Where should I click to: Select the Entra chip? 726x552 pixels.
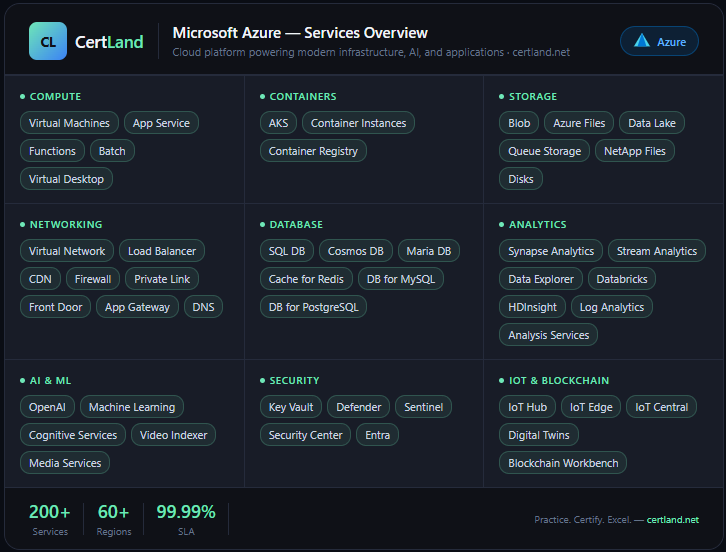pyautogui.click(x=377, y=435)
